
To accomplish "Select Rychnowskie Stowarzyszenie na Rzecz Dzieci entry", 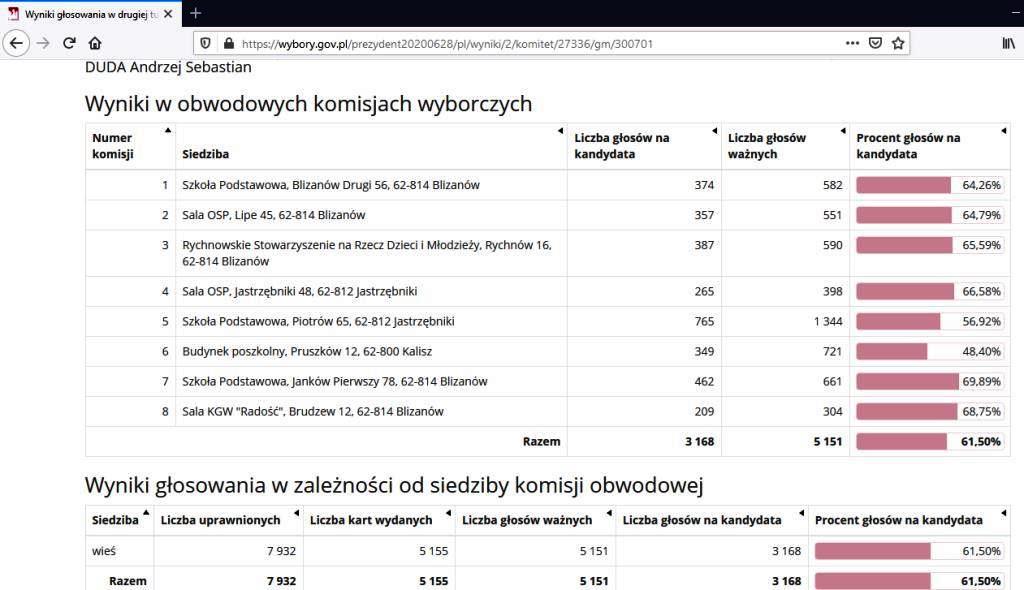I will click(547, 253).
